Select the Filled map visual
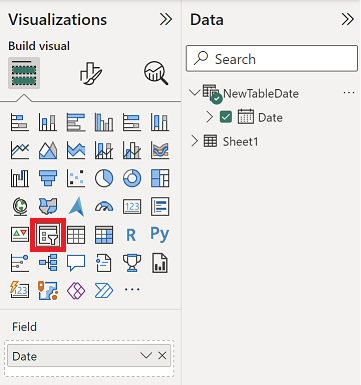Screen dimensions: 361x385 click(48, 206)
